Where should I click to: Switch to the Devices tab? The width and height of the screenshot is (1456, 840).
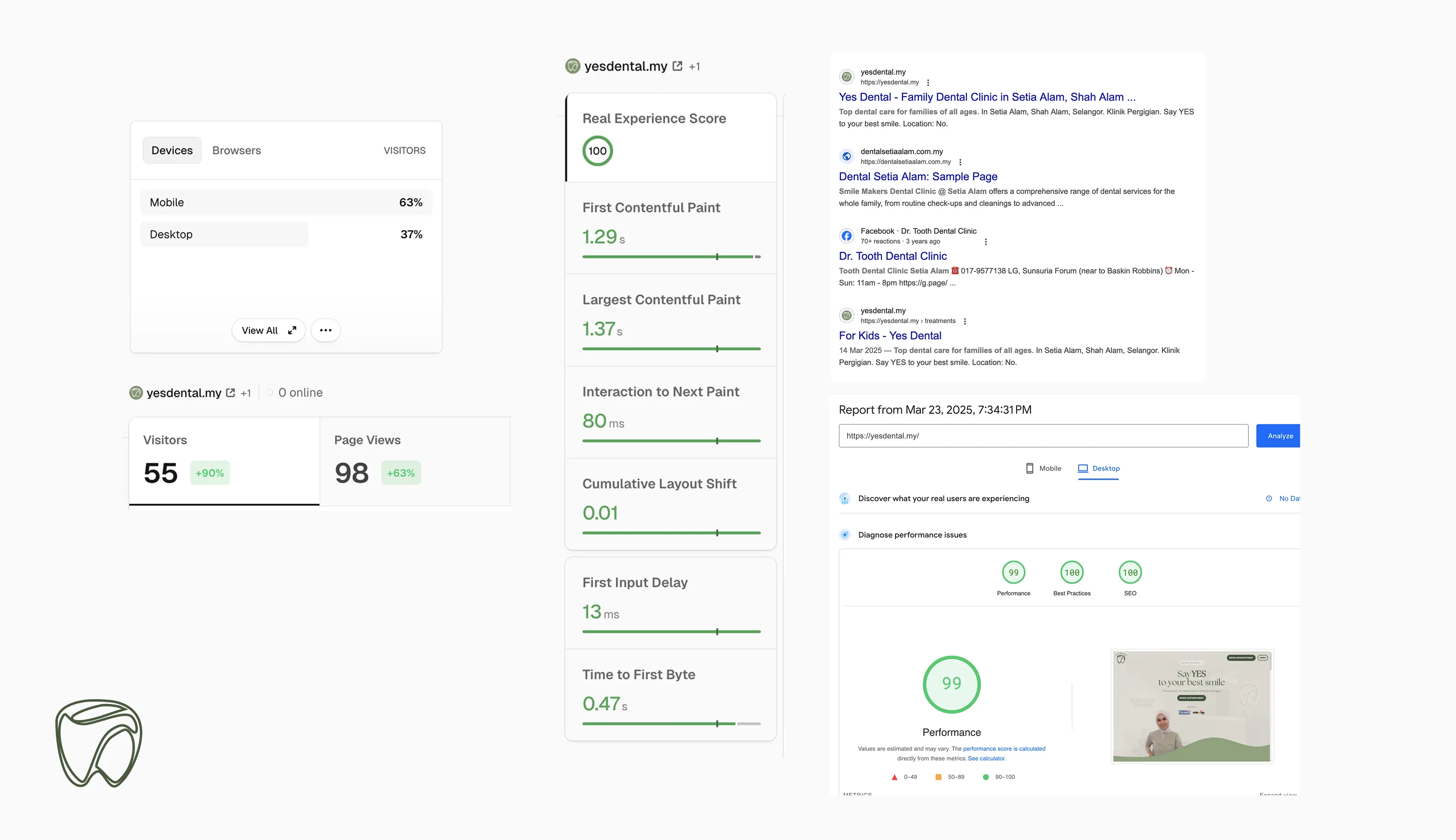(x=172, y=151)
